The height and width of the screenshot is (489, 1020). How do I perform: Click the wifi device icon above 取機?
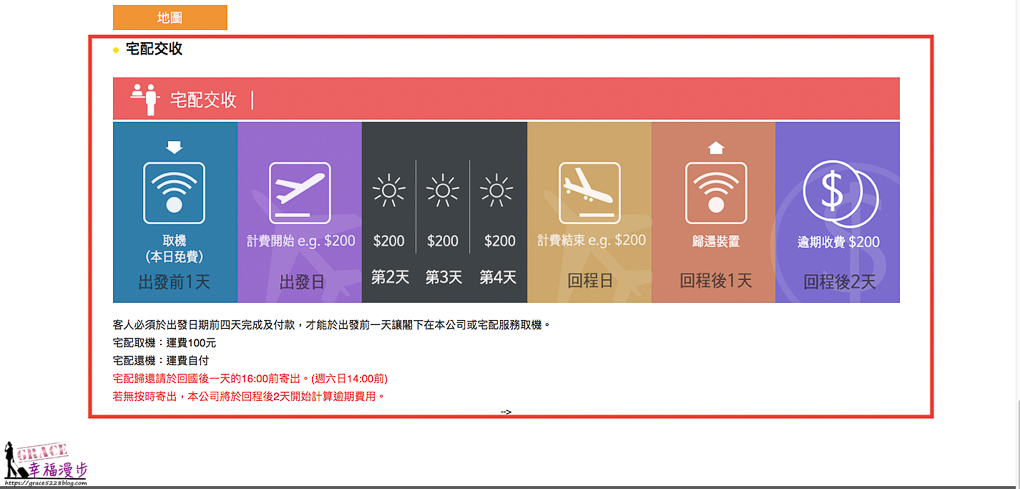coord(174,192)
